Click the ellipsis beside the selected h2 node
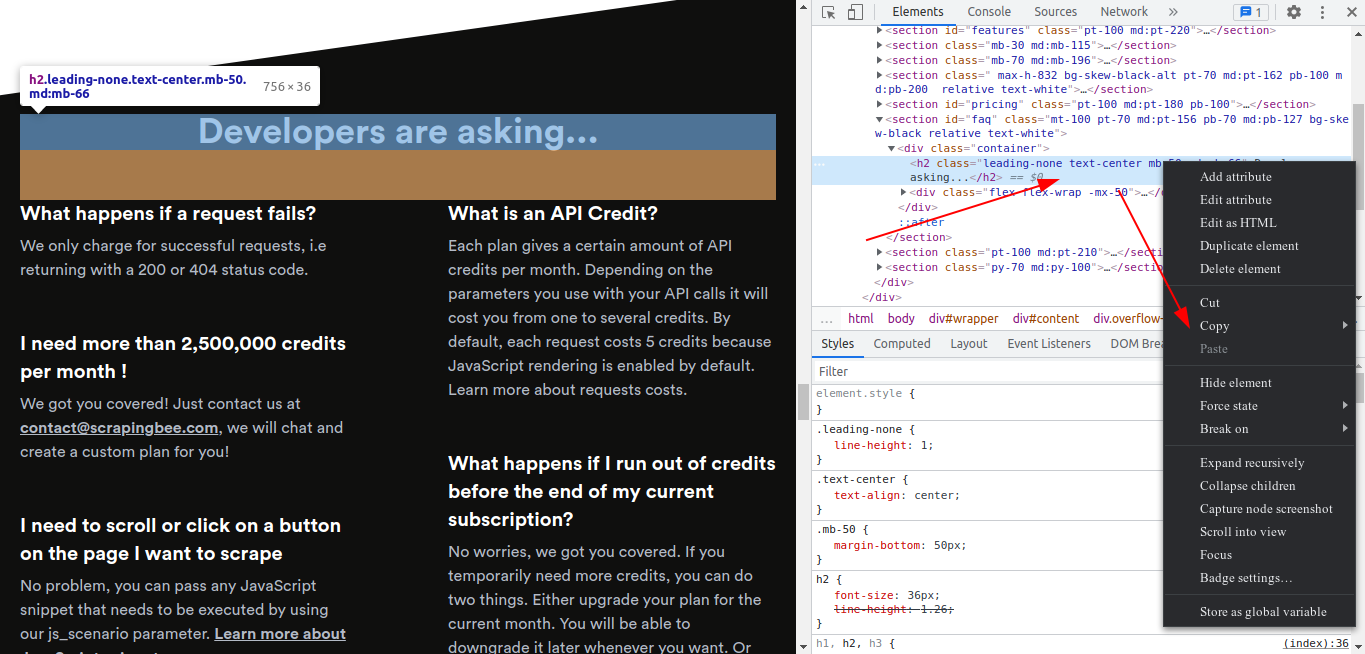1365x654 pixels. point(820,164)
